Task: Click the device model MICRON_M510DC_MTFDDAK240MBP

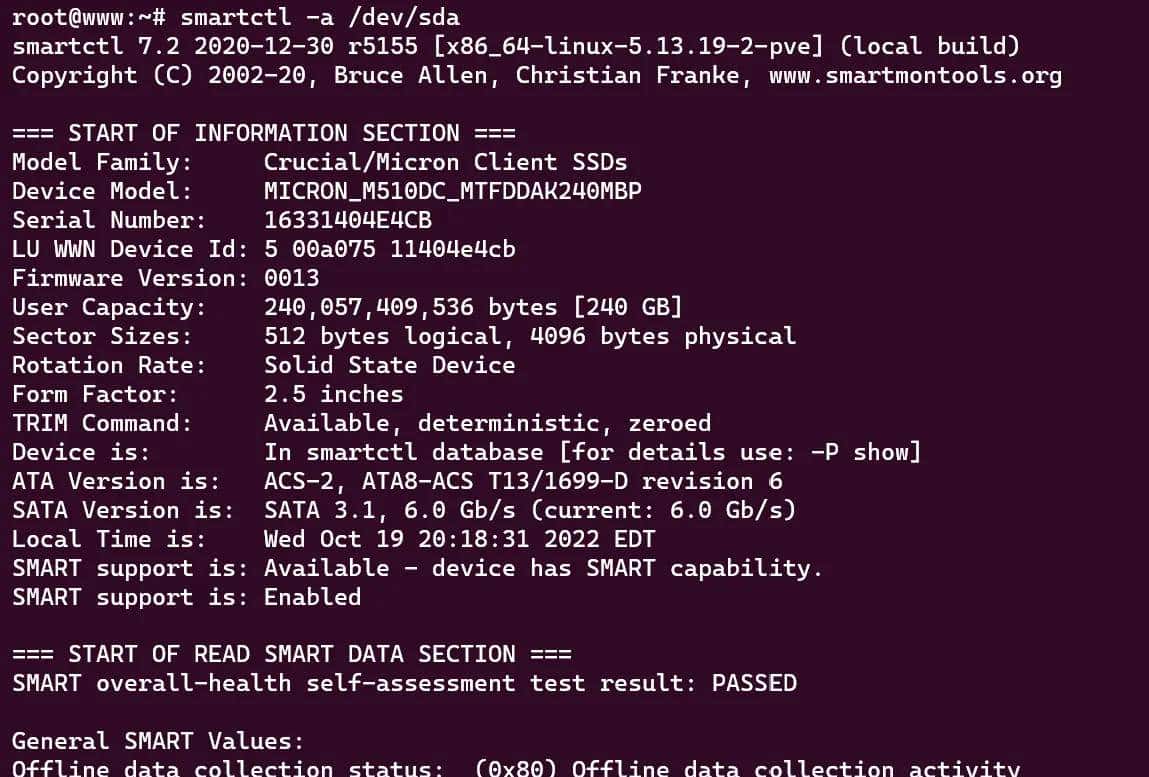Action: (452, 191)
